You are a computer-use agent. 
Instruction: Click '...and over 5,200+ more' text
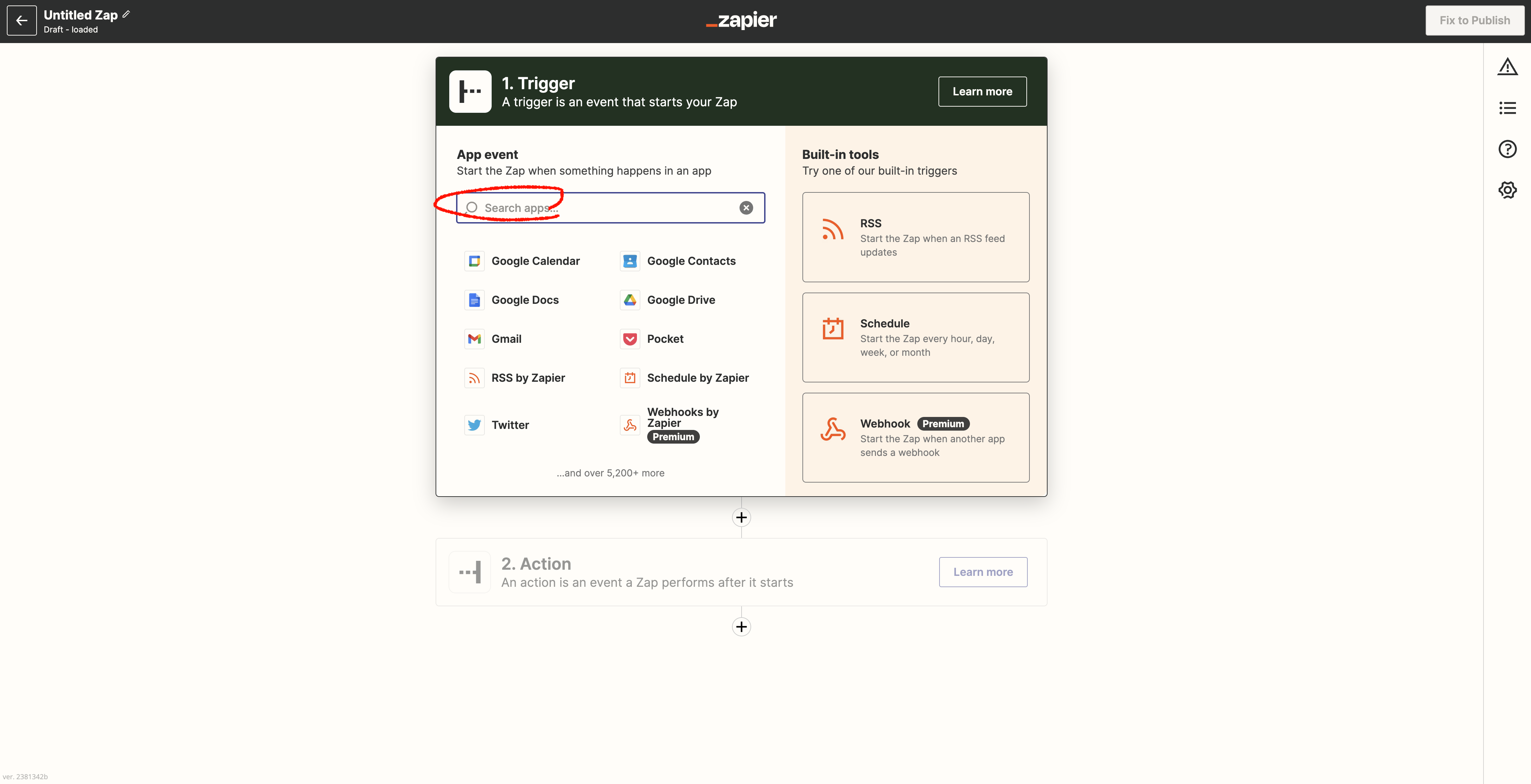(610, 473)
